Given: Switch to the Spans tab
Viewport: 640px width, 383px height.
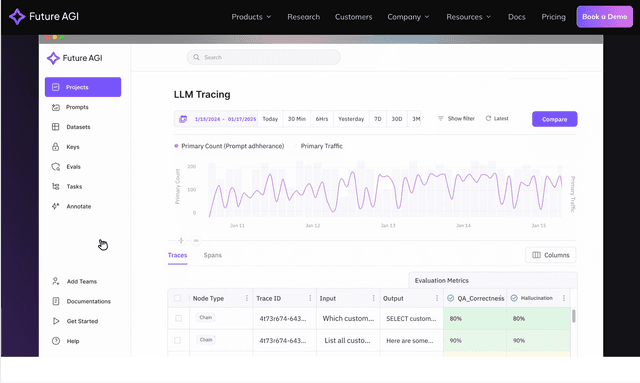Looking at the screenshot, I should (213, 255).
